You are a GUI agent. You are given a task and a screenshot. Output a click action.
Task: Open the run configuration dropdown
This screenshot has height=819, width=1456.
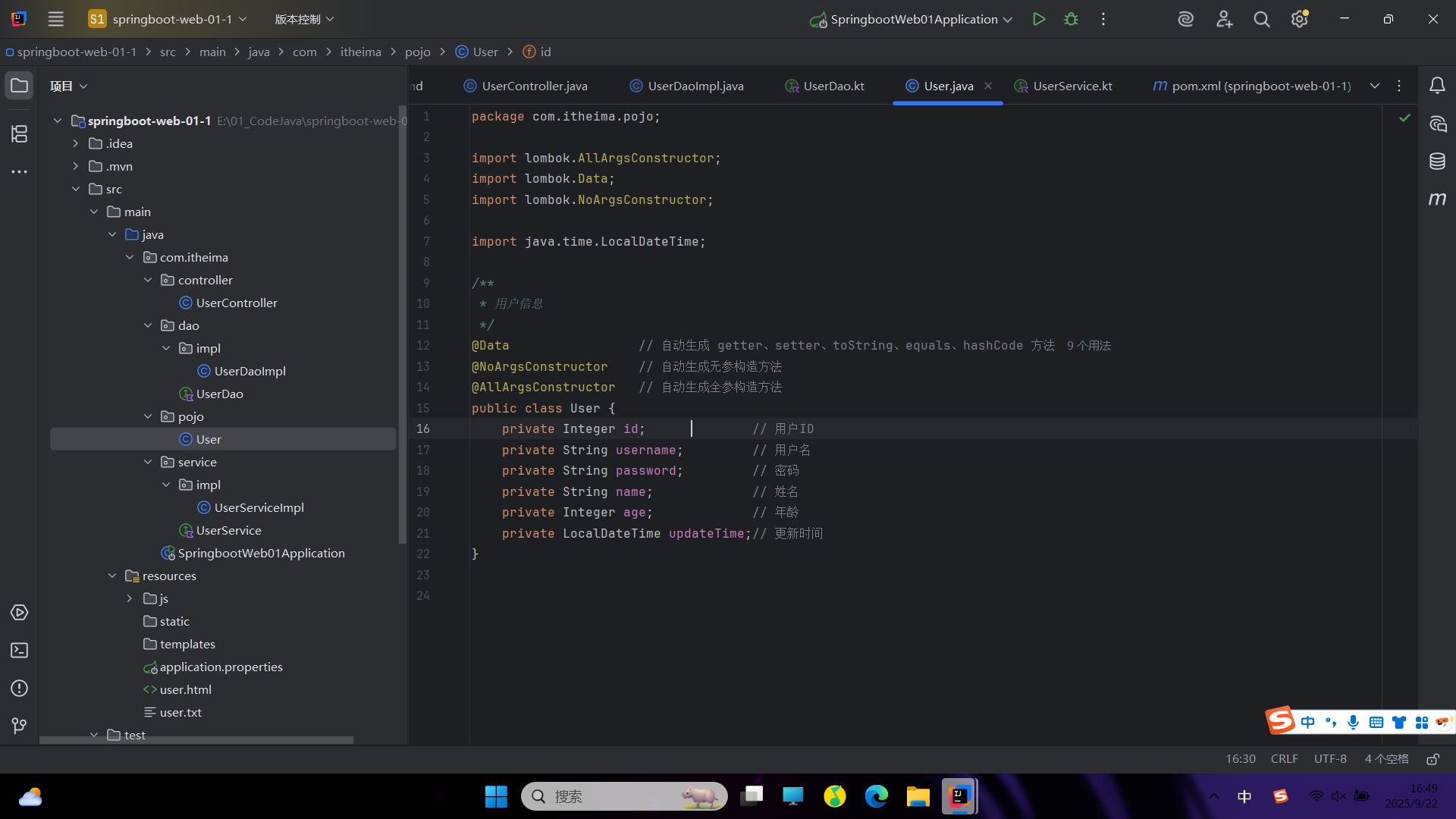pos(1008,20)
